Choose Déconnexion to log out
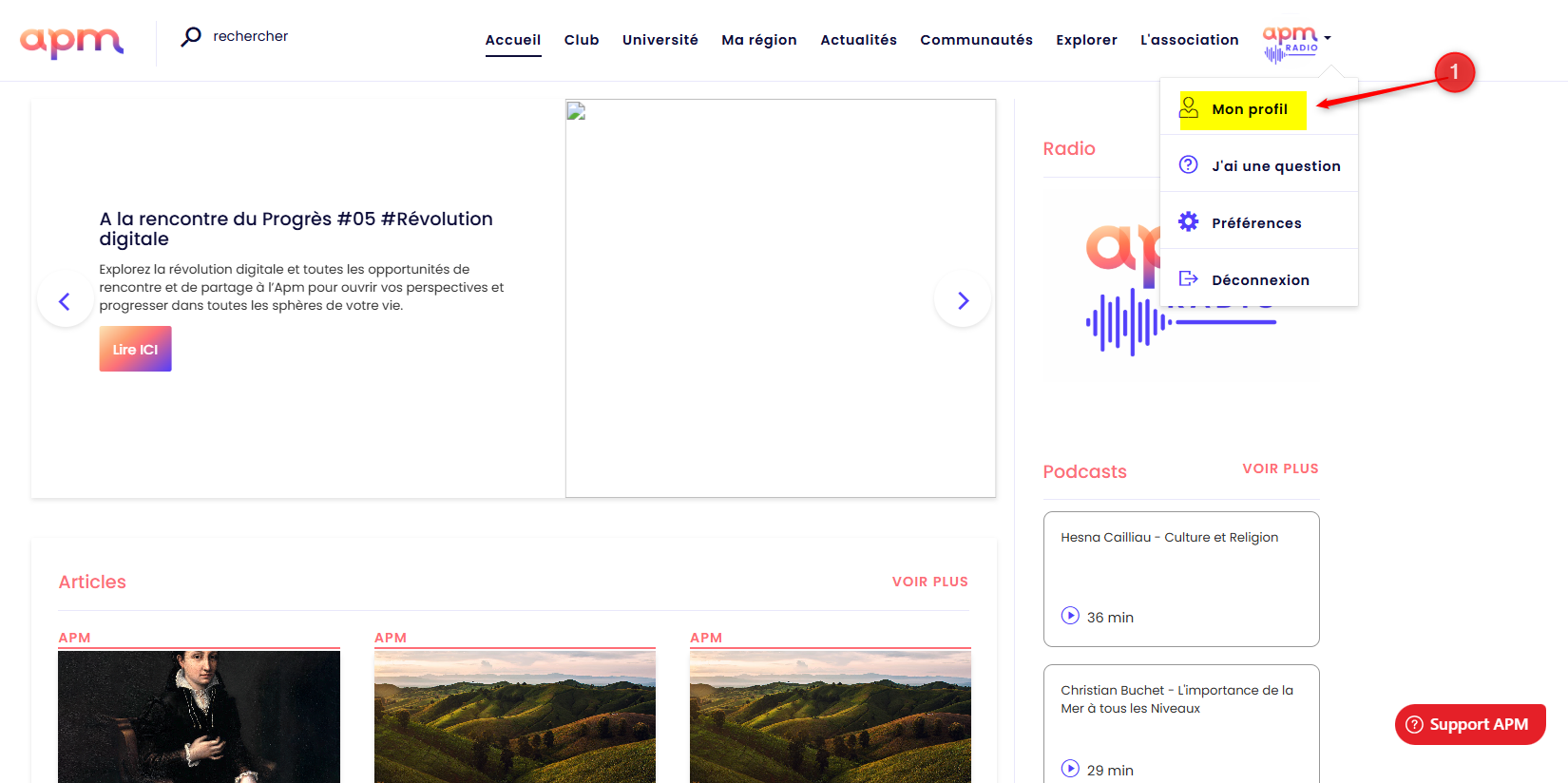 pyautogui.click(x=1259, y=279)
